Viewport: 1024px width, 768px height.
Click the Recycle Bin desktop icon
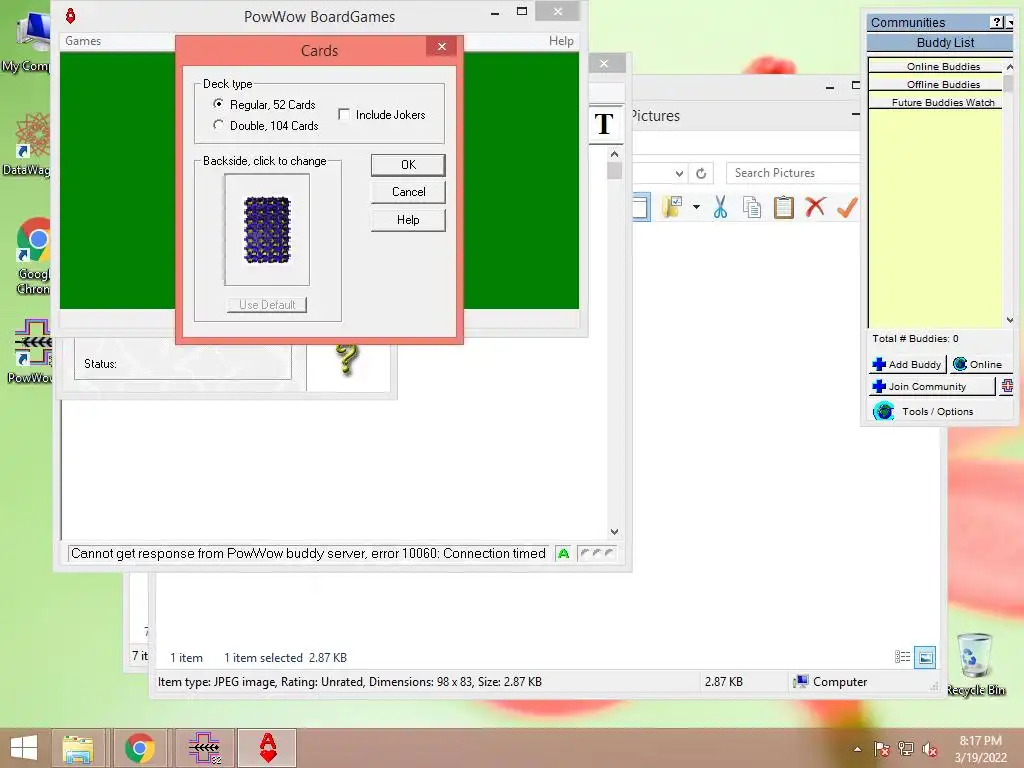click(x=976, y=664)
